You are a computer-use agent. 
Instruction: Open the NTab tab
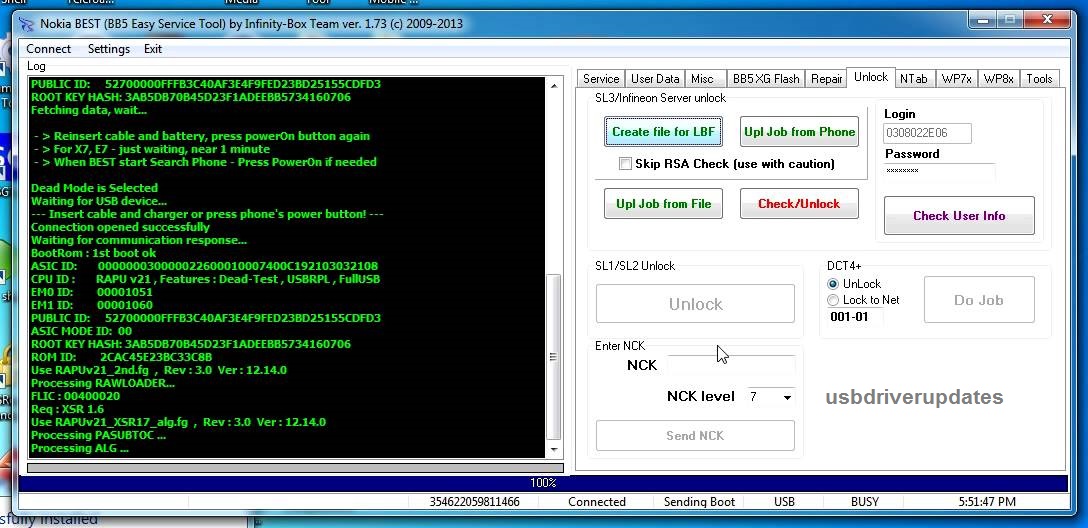point(913,78)
